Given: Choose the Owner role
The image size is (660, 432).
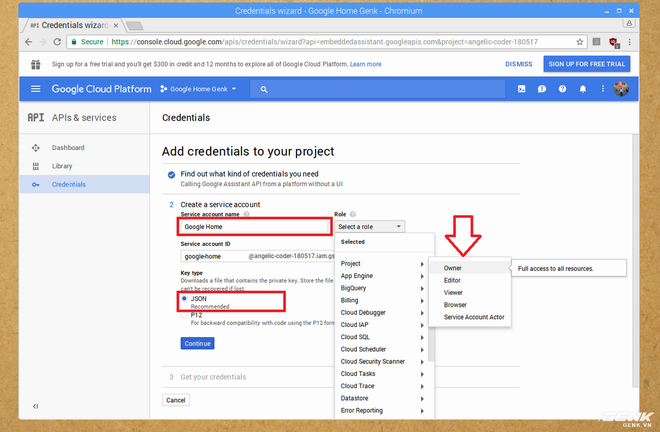Looking at the screenshot, I should 470,268.
